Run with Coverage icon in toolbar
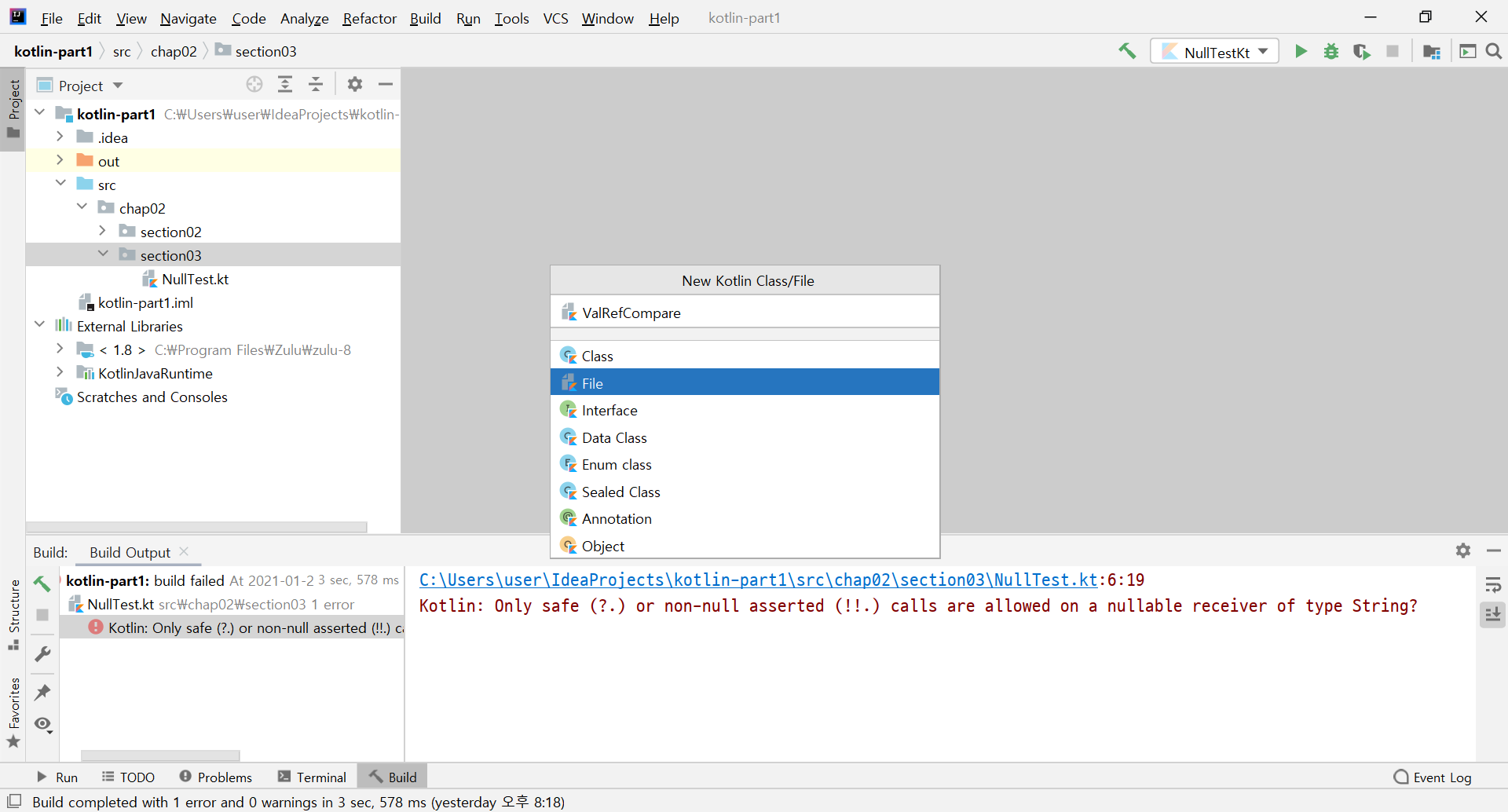Image resolution: width=1508 pixels, height=812 pixels. point(1362,51)
